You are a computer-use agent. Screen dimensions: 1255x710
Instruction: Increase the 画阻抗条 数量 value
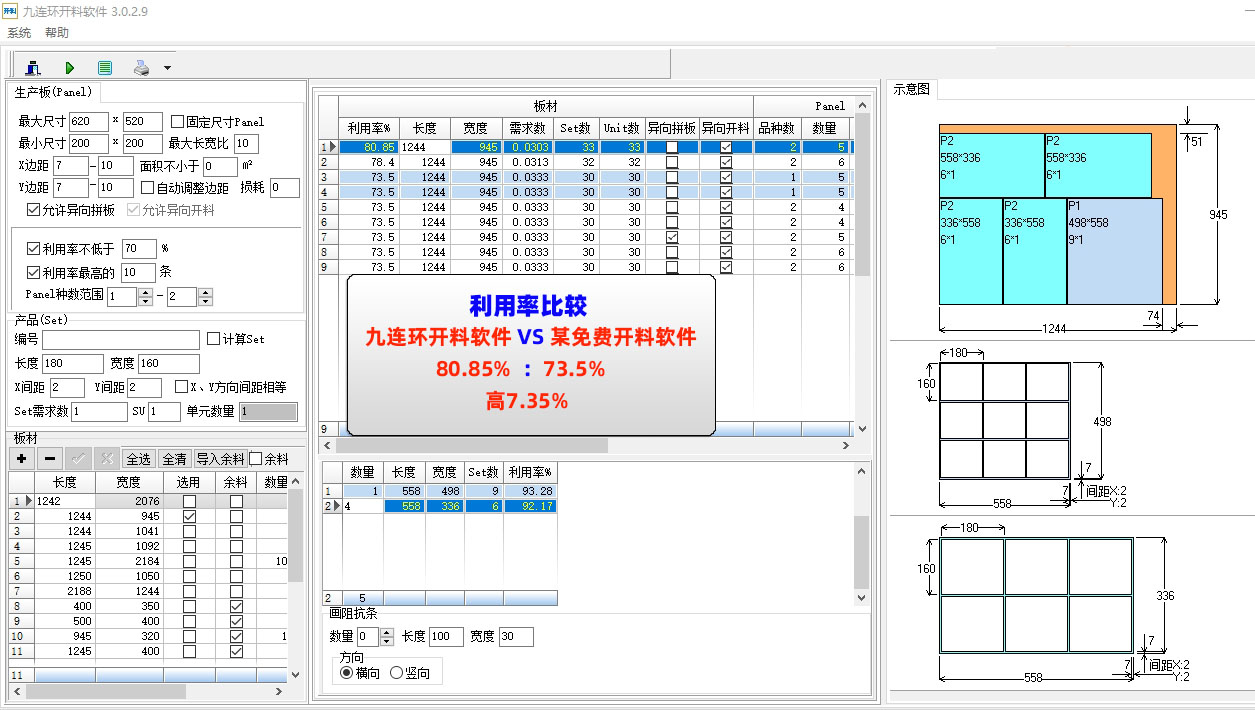coord(387,632)
